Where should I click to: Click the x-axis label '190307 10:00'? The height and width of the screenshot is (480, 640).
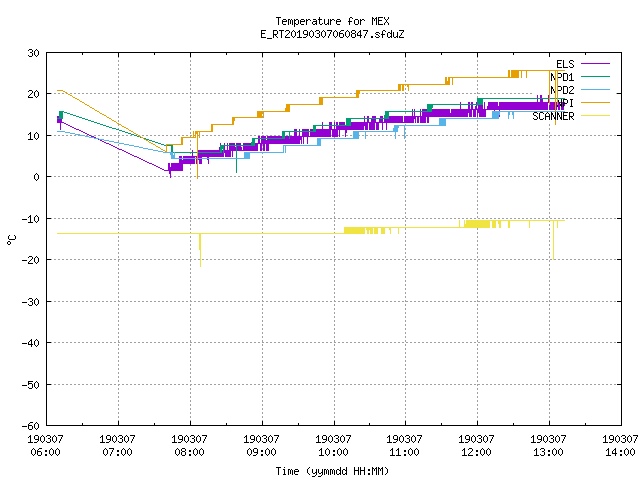(333, 446)
